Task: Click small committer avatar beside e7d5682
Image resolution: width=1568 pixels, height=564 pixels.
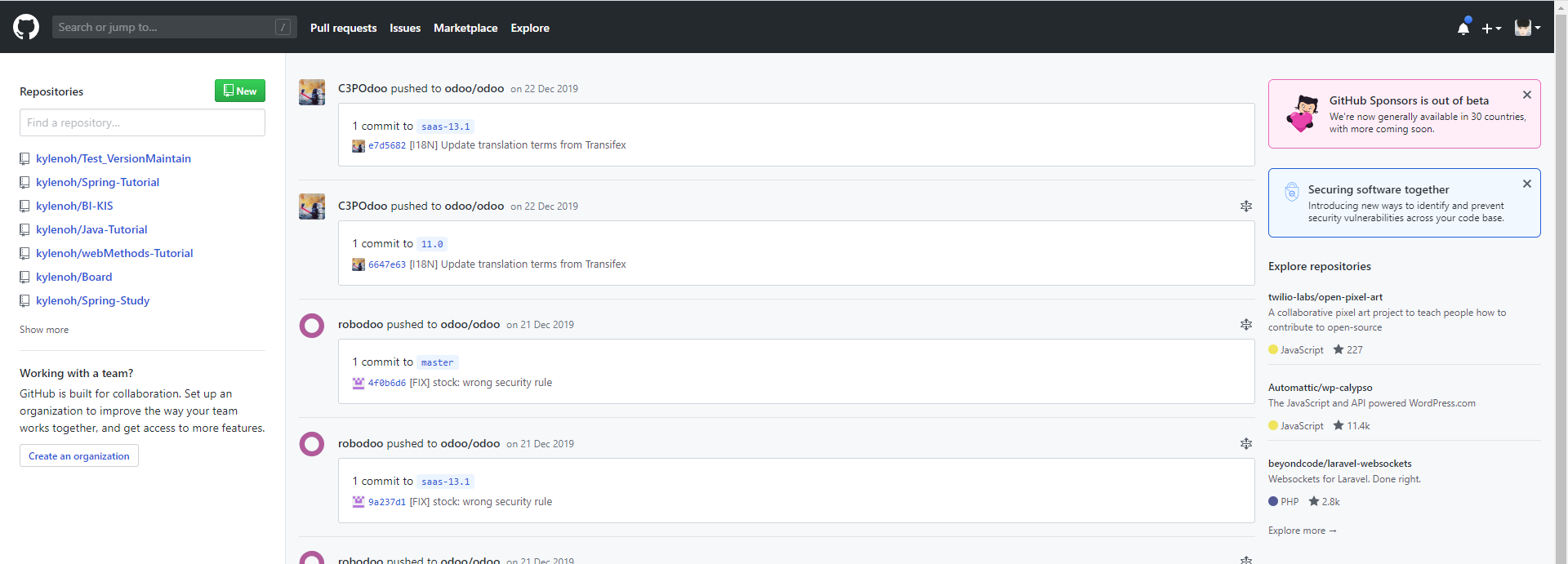Action: (x=359, y=146)
